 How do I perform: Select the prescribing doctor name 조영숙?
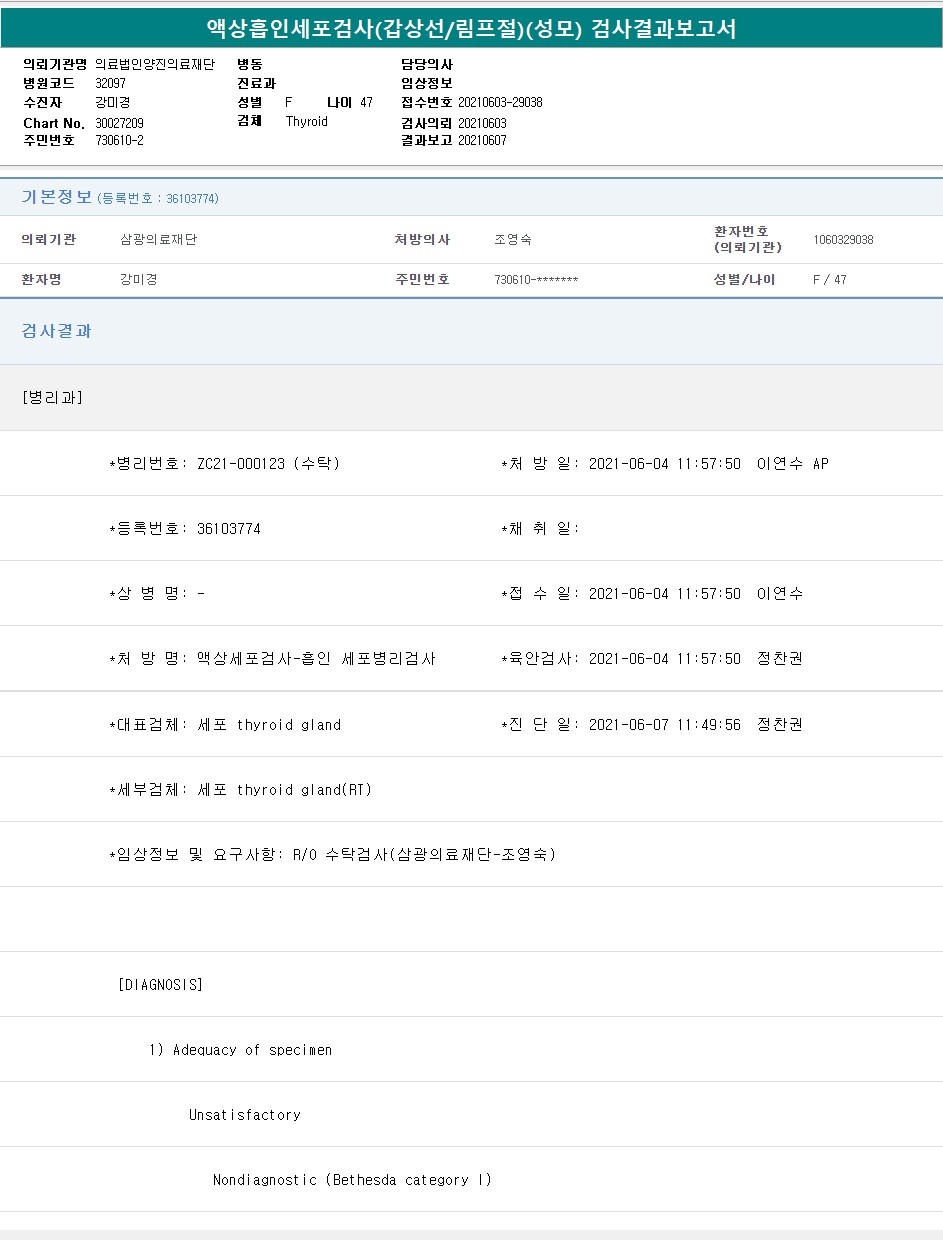point(513,240)
